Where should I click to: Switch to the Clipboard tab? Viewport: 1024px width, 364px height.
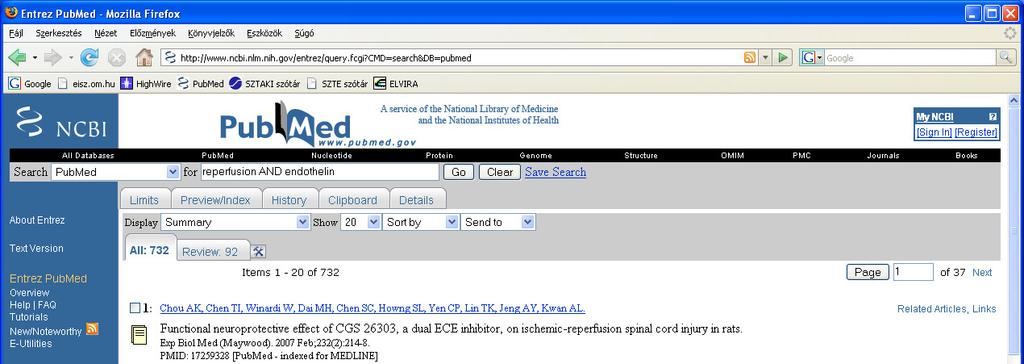click(353, 200)
